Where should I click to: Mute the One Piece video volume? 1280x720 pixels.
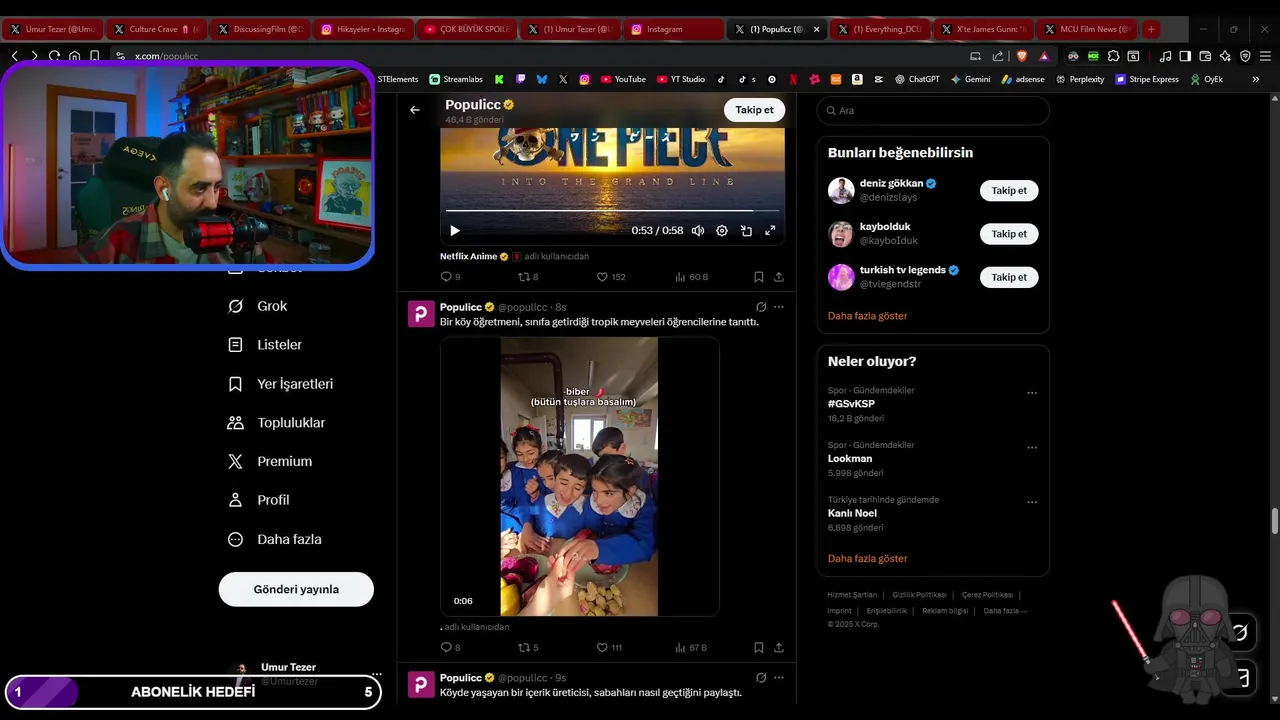coord(698,231)
